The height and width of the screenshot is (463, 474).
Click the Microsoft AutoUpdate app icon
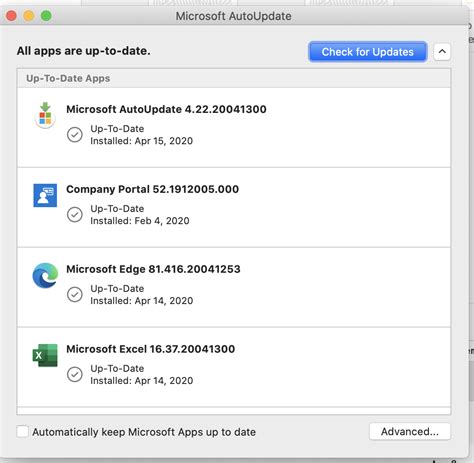pyautogui.click(x=45, y=116)
